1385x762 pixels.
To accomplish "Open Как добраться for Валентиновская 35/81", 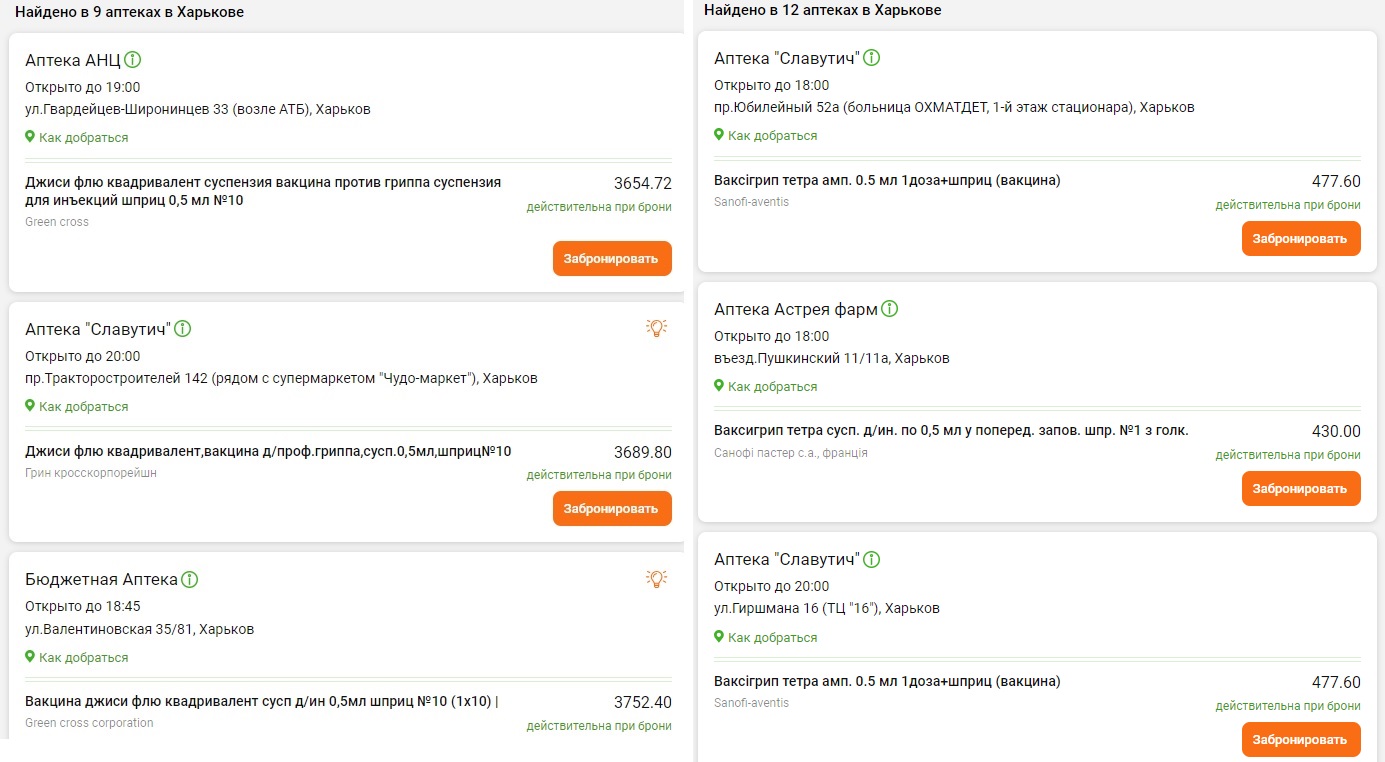I will click(x=83, y=658).
